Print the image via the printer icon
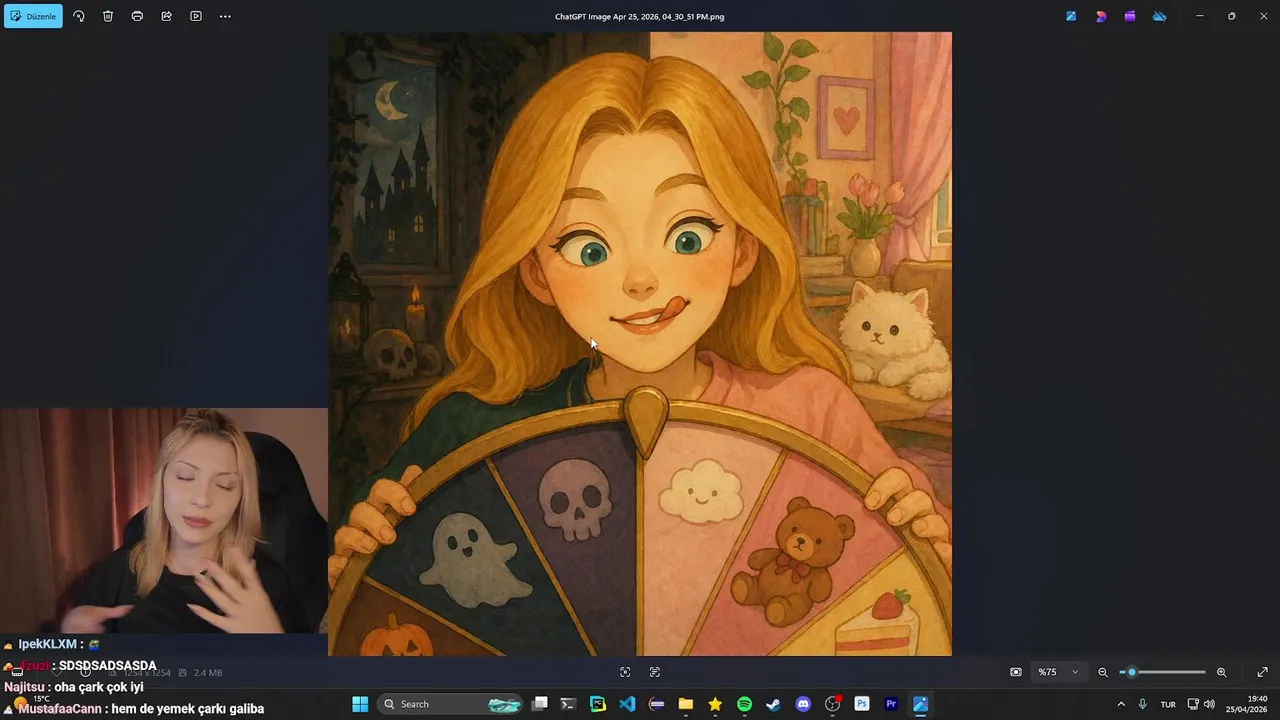1280x720 pixels. click(x=137, y=16)
